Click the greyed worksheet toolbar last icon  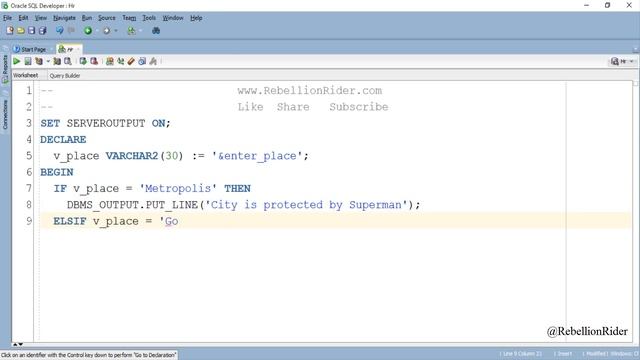point(153,61)
